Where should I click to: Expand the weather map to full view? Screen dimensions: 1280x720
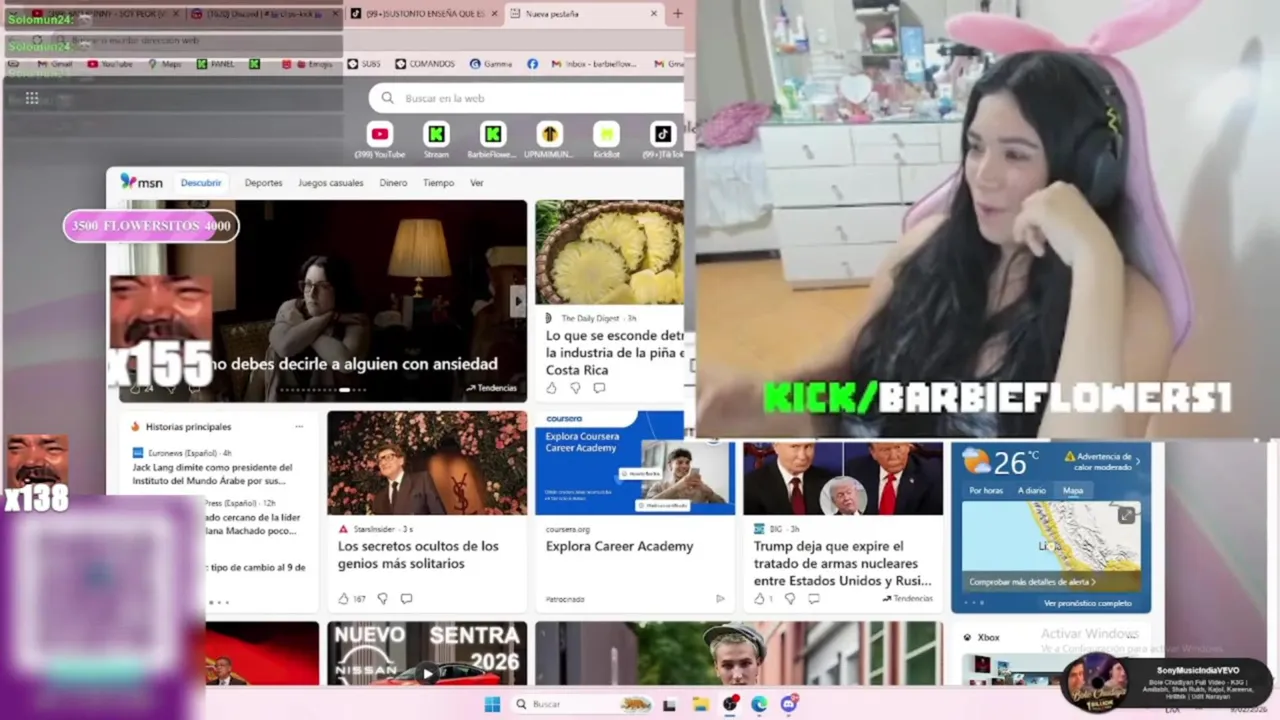click(1126, 515)
